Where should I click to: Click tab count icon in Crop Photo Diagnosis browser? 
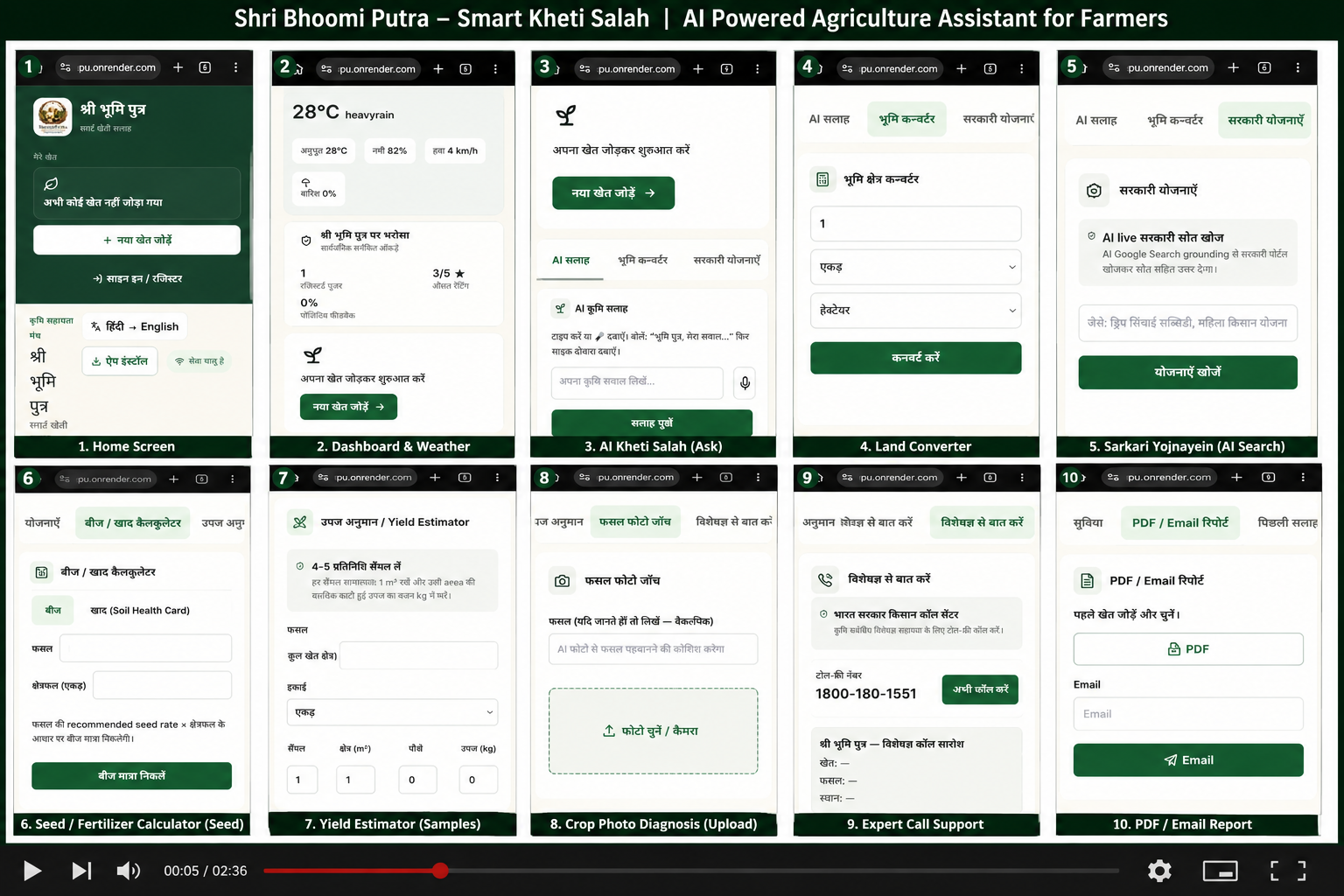pyautogui.click(x=725, y=477)
